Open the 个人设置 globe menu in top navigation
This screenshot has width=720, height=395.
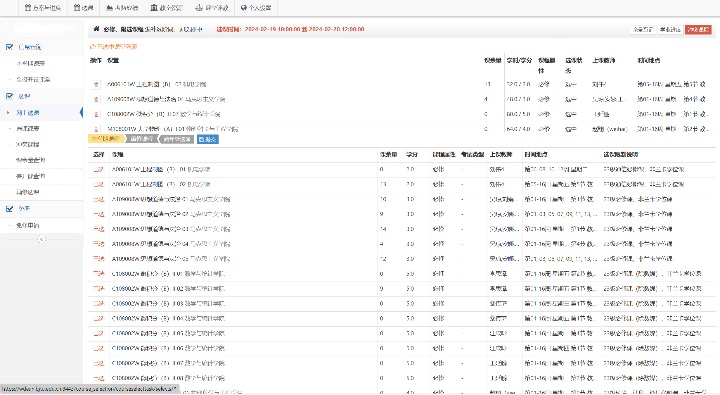point(256,8)
